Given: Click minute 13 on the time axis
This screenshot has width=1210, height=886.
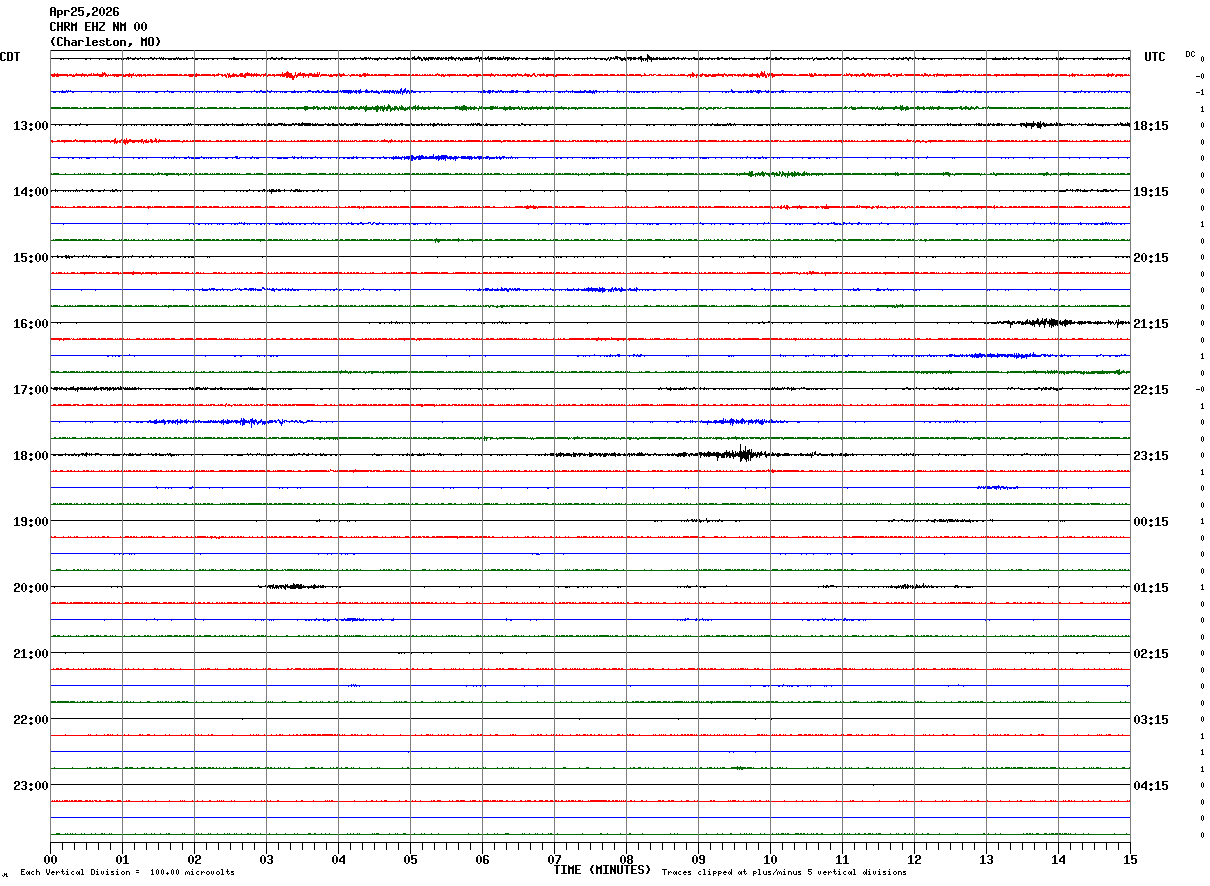Looking at the screenshot, I should (x=986, y=860).
